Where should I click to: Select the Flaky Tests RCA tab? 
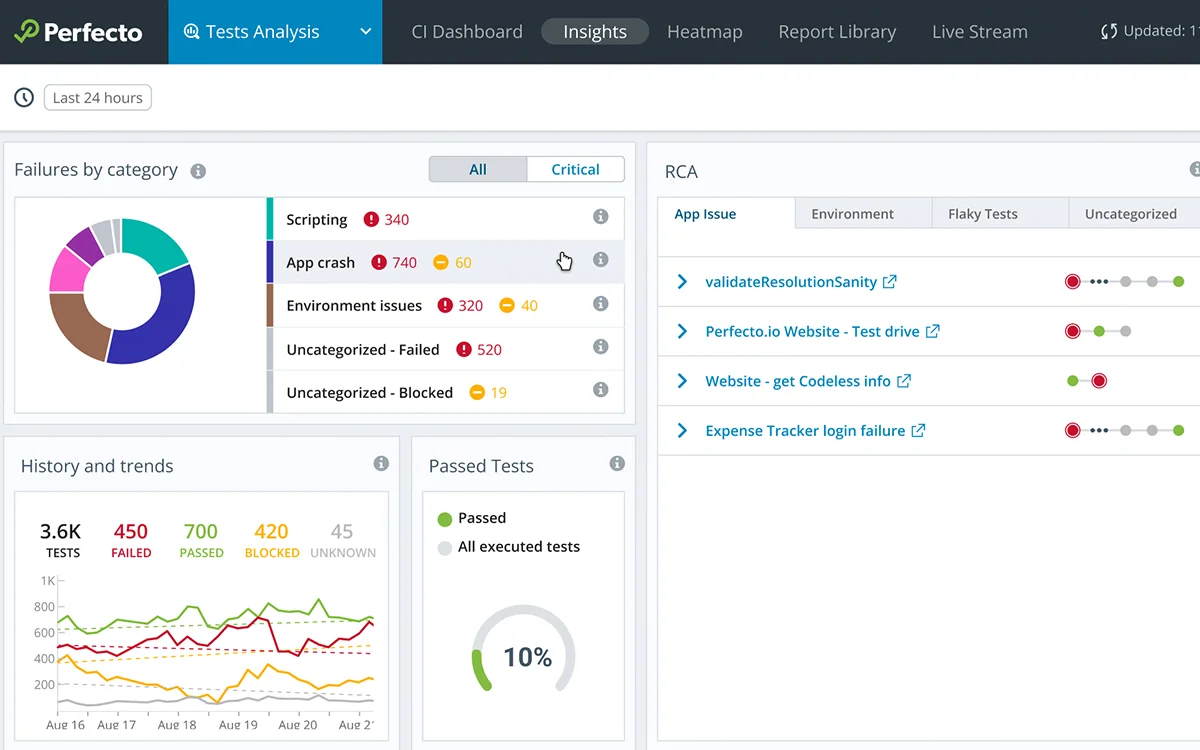(983, 214)
